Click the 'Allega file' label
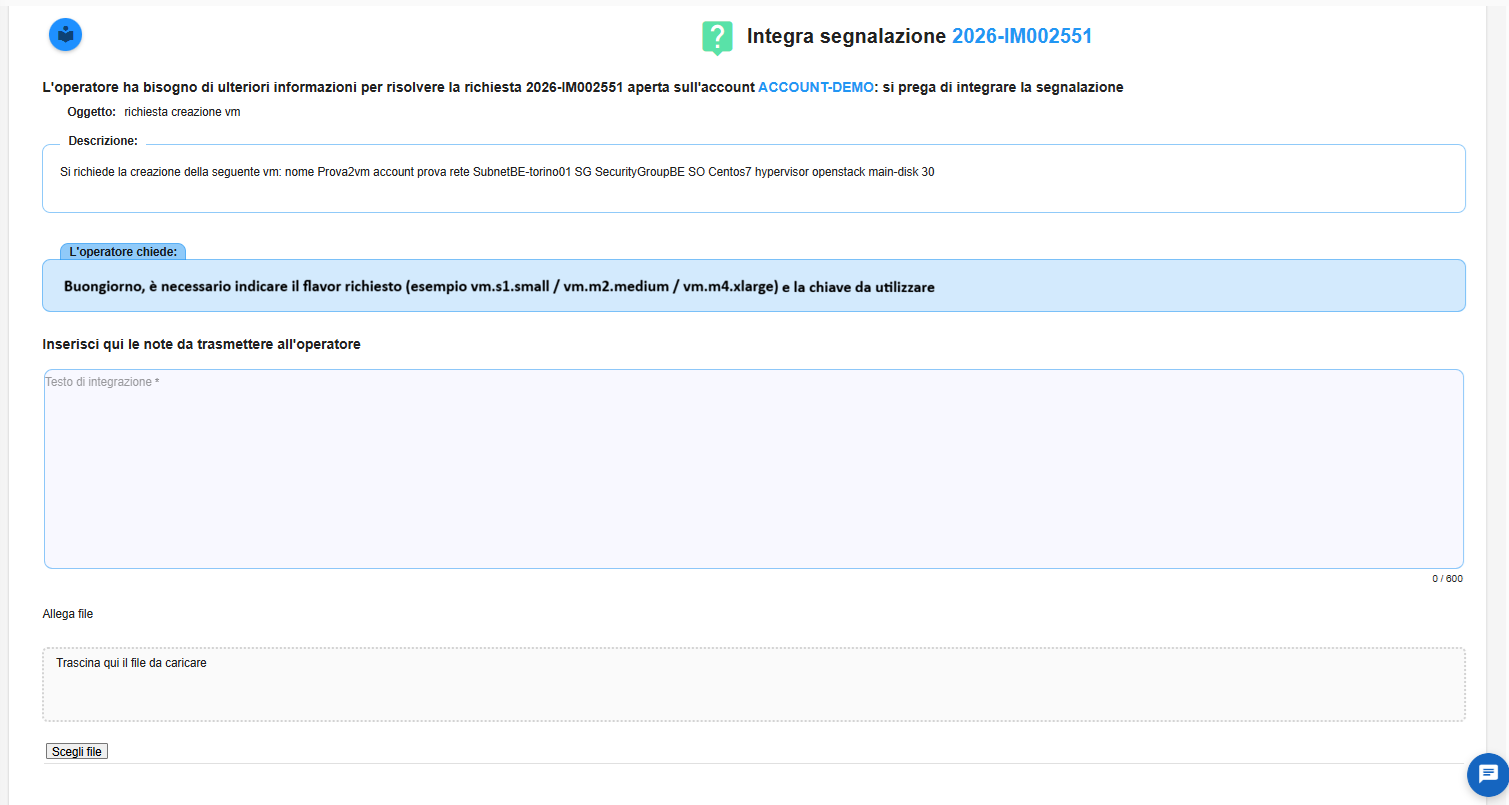This screenshot has width=1509, height=805. (68, 614)
